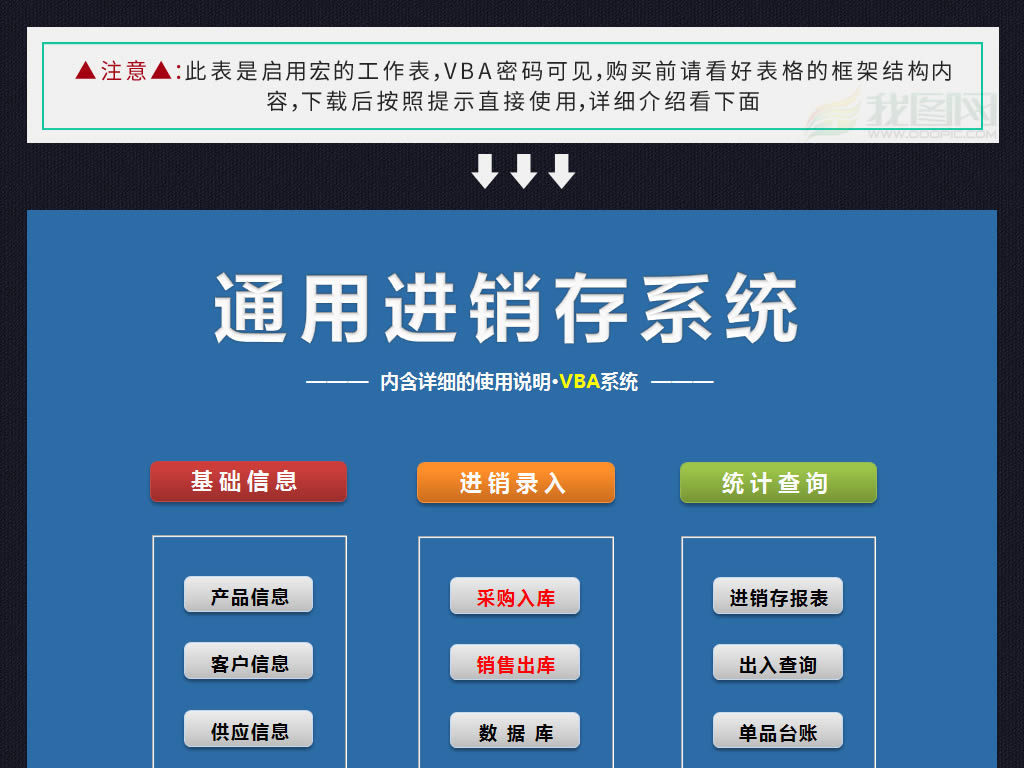Select the green 统计查询 category header
The image size is (1024, 768).
(778, 482)
